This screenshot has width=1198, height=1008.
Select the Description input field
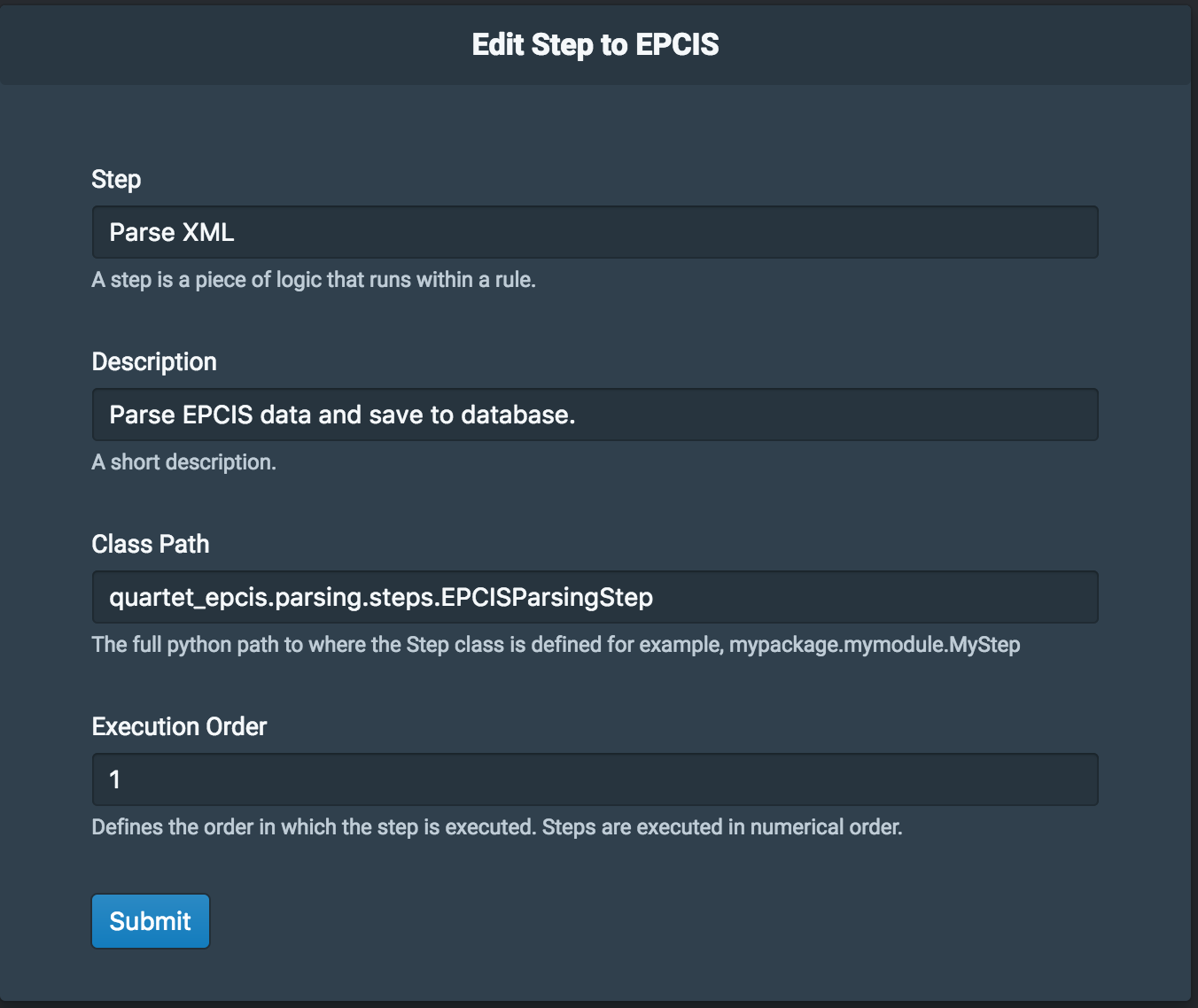pyautogui.click(x=595, y=415)
